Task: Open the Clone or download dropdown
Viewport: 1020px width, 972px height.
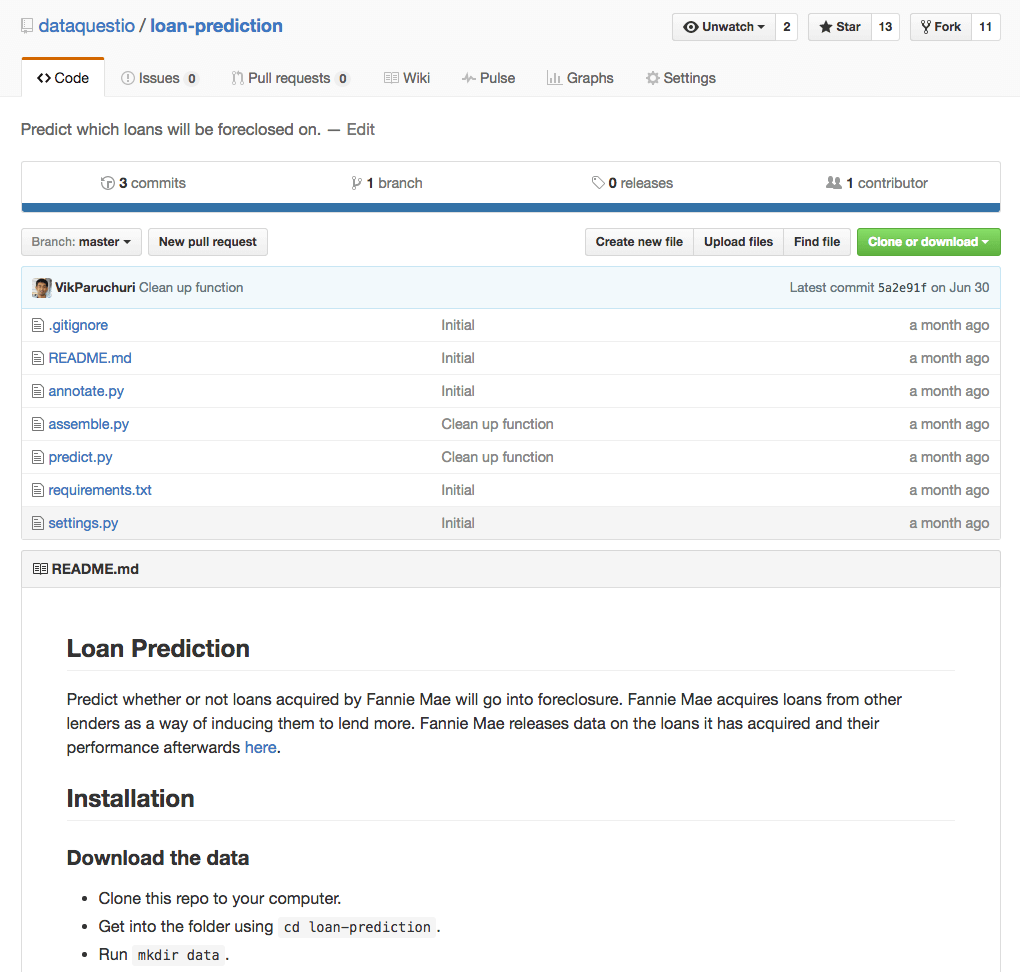Action: (x=928, y=241)
